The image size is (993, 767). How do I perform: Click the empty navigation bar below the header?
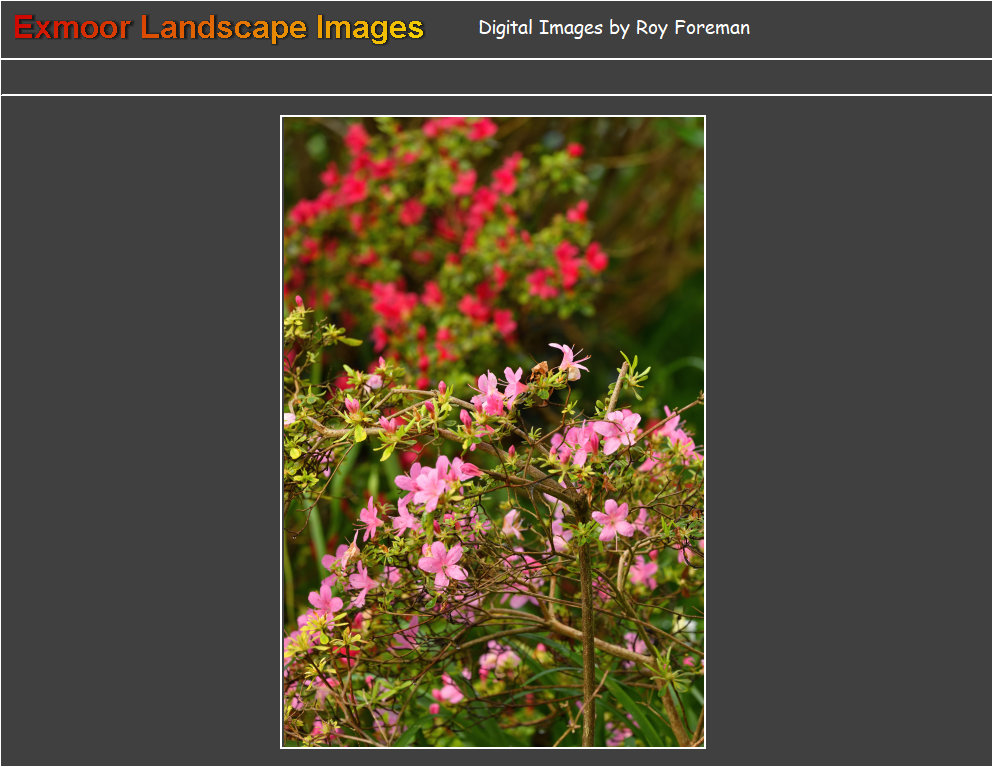point(496,77)
